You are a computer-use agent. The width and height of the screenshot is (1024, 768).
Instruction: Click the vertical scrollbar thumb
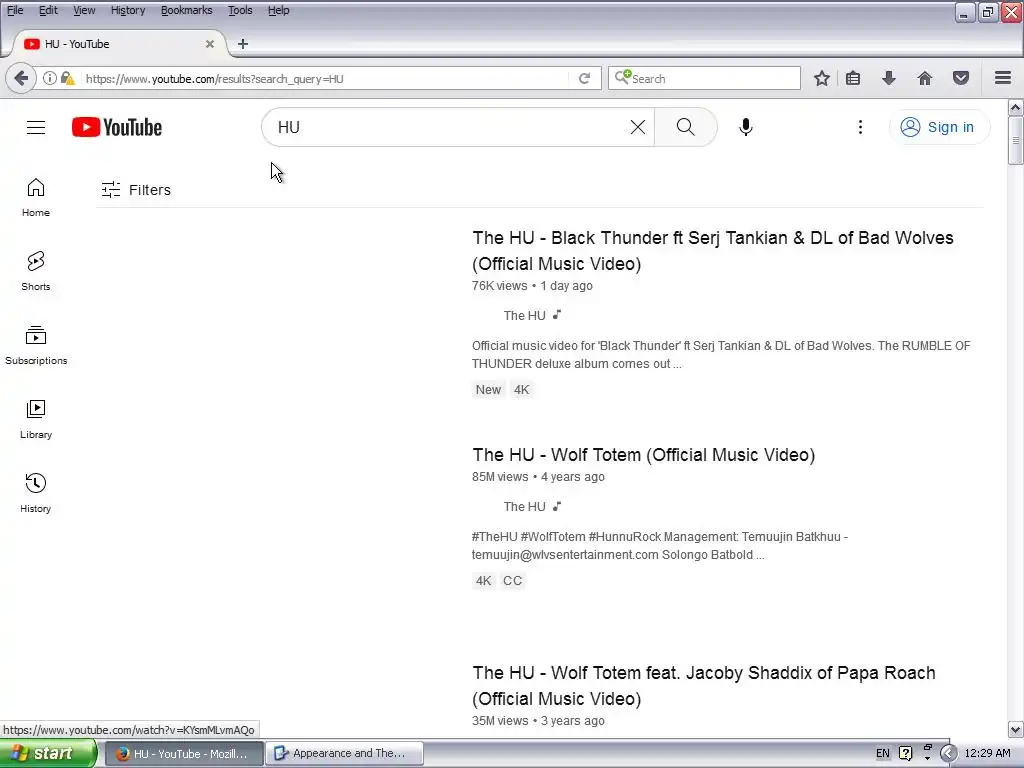(1016, 140)
